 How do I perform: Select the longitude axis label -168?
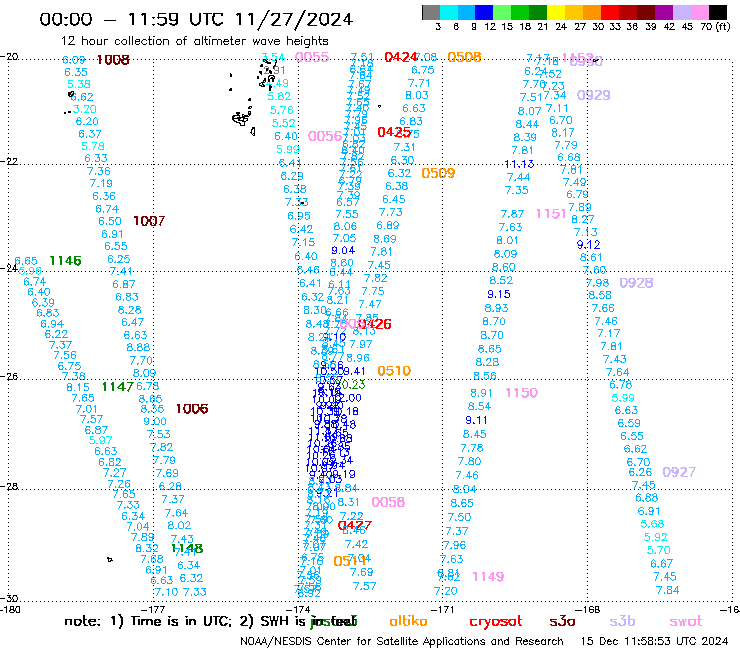click(588, 610)
